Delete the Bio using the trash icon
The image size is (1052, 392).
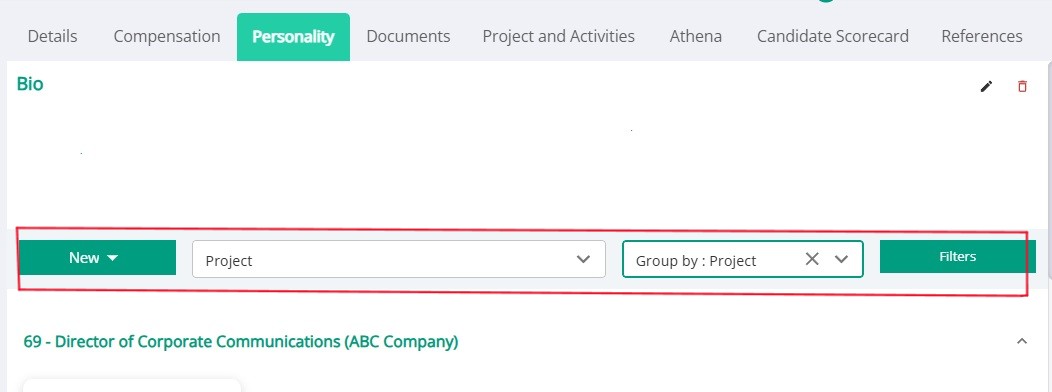point(1022,87)
